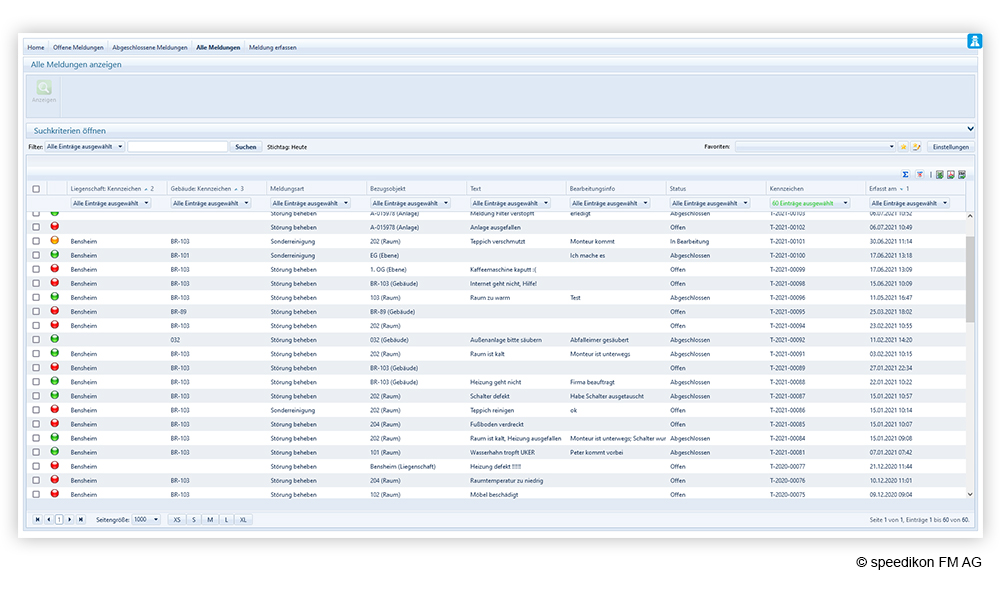
Task: Check the row T-2021-00102 checkbox
Action: pyautogui.click(x=36, y=227)
